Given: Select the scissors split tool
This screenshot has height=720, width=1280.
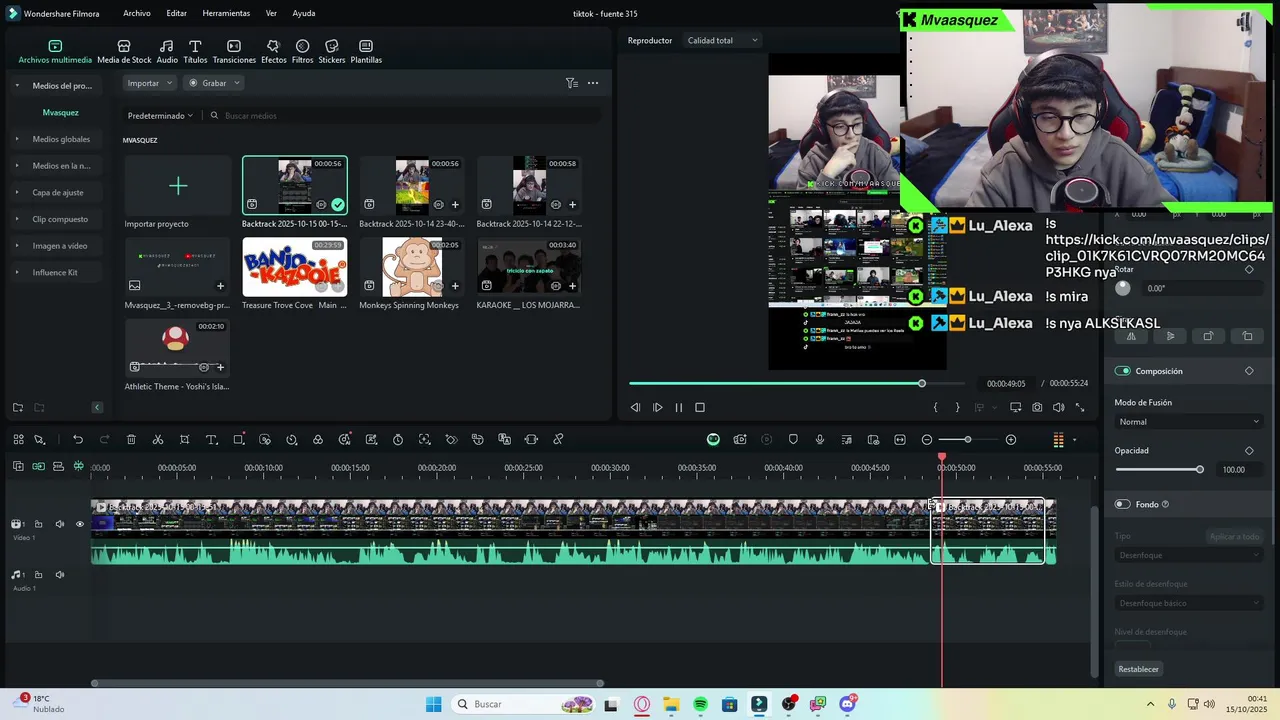Looking at the screenshot, I should click(158, 440).
